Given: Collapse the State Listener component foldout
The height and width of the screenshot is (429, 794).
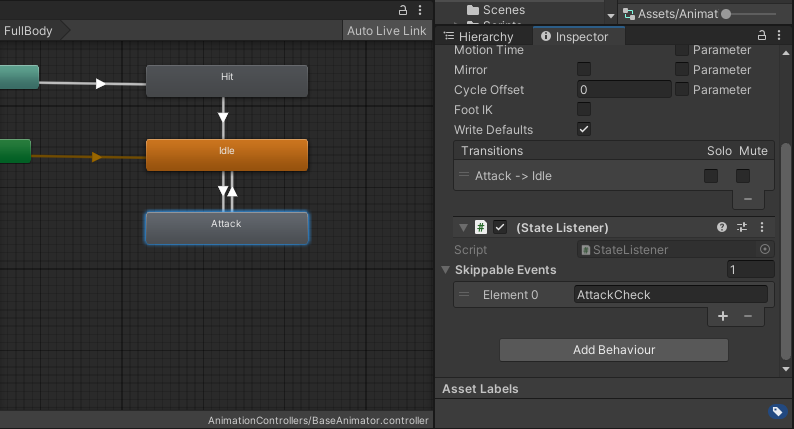Looking at the screenshot, I should 463,228.
